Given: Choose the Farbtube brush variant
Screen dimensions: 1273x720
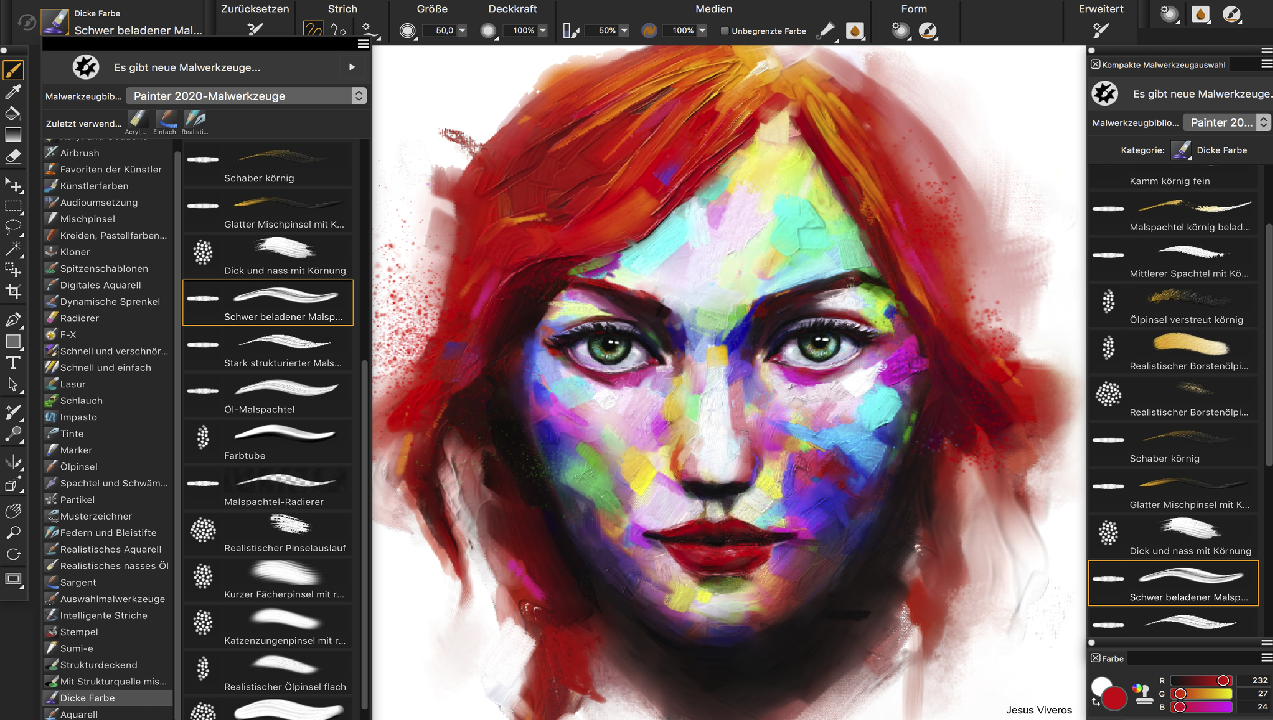Looking at the screenshot, I should coord(267,440).
